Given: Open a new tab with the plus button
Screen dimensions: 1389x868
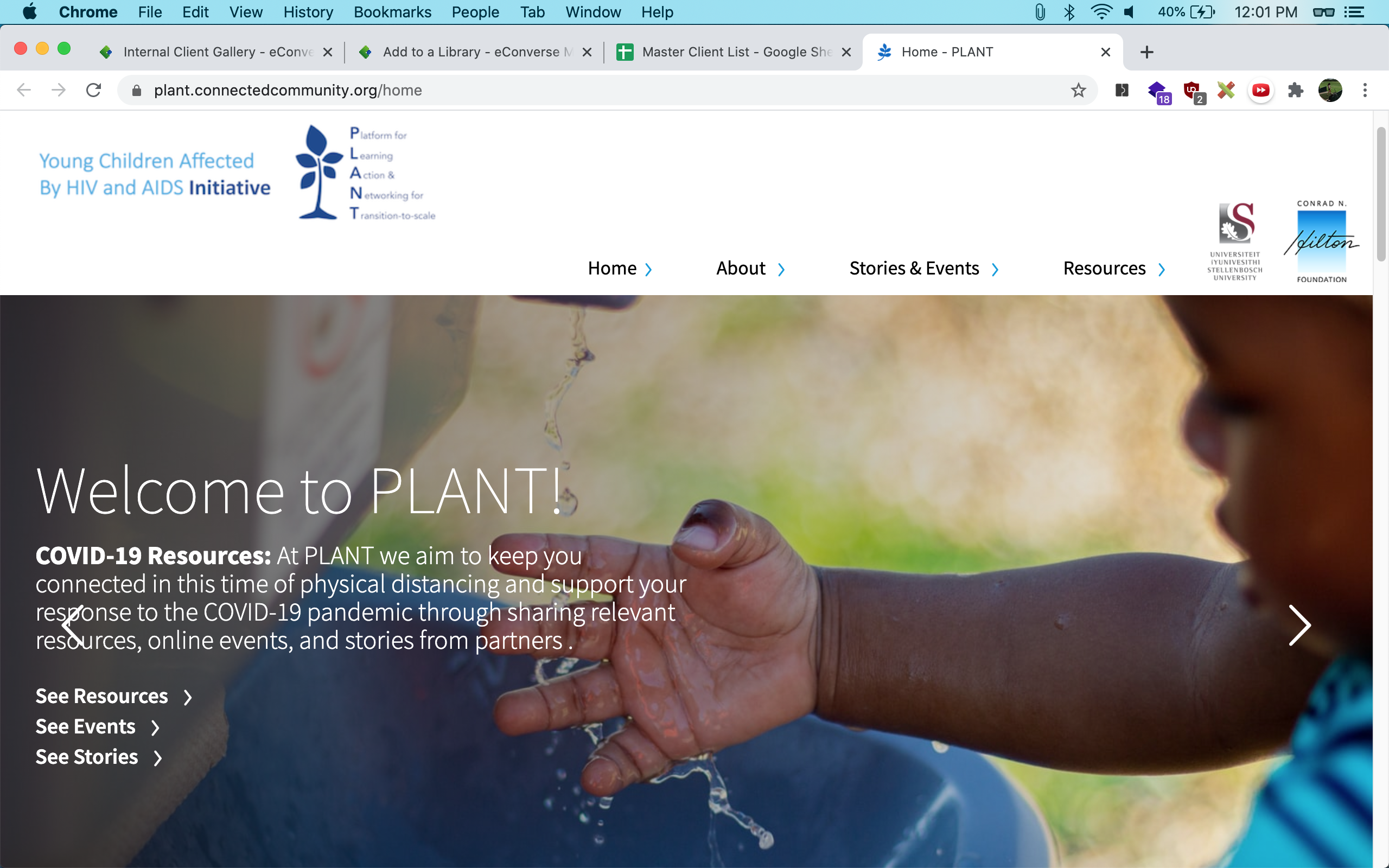Looking at the screenshot, I should coord(1147,52).
